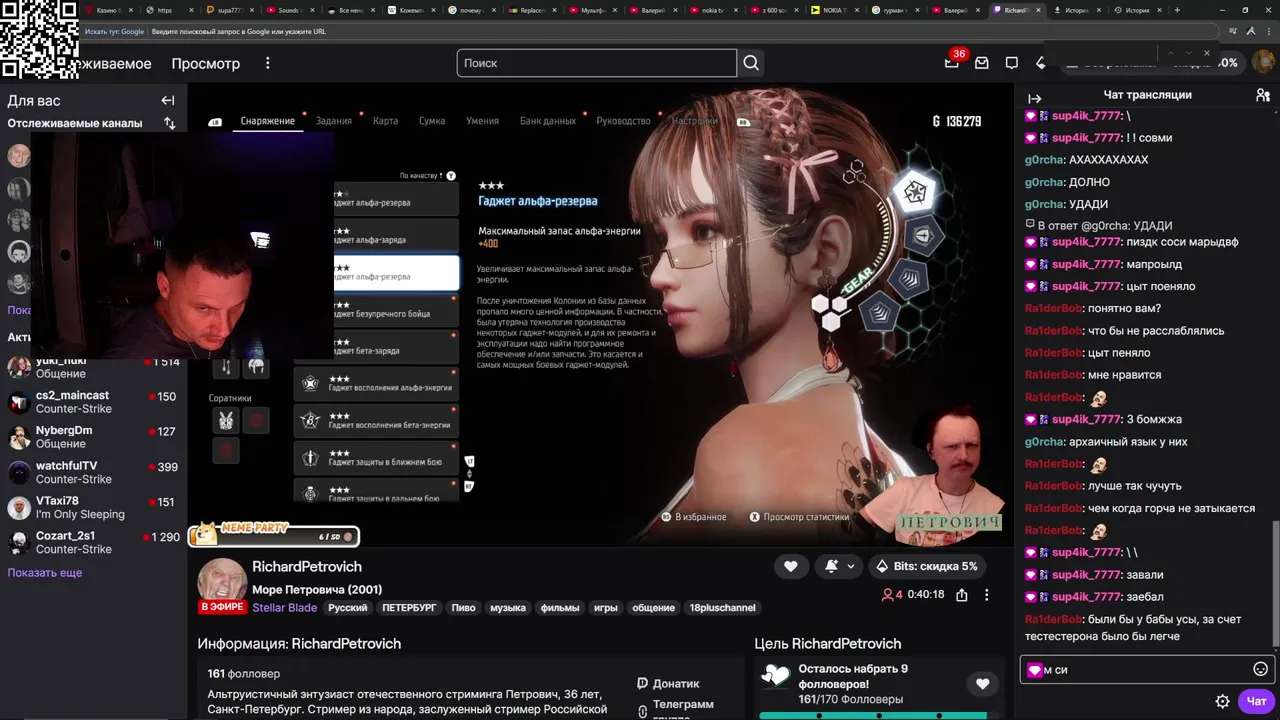
Task: Open VTaxi78 channel in sidebar
Action: tap(92, 508)
